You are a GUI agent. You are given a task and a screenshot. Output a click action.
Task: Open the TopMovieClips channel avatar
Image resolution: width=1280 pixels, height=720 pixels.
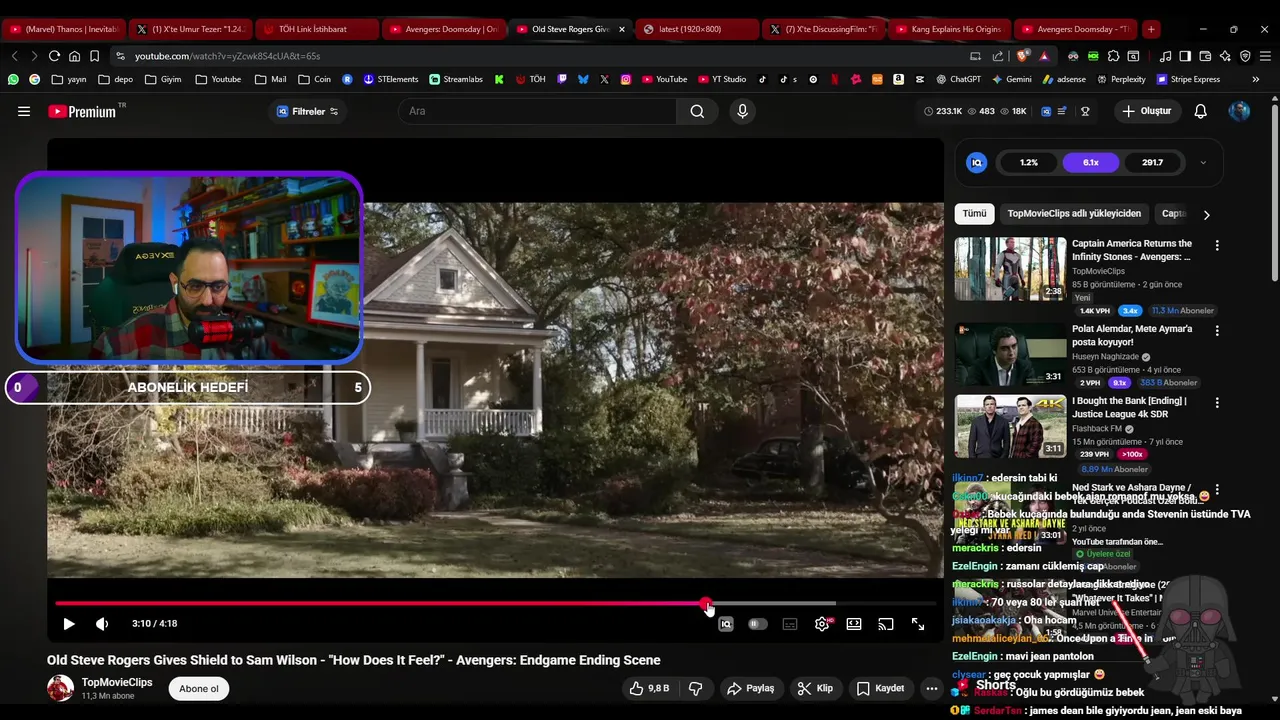point(60,688)
